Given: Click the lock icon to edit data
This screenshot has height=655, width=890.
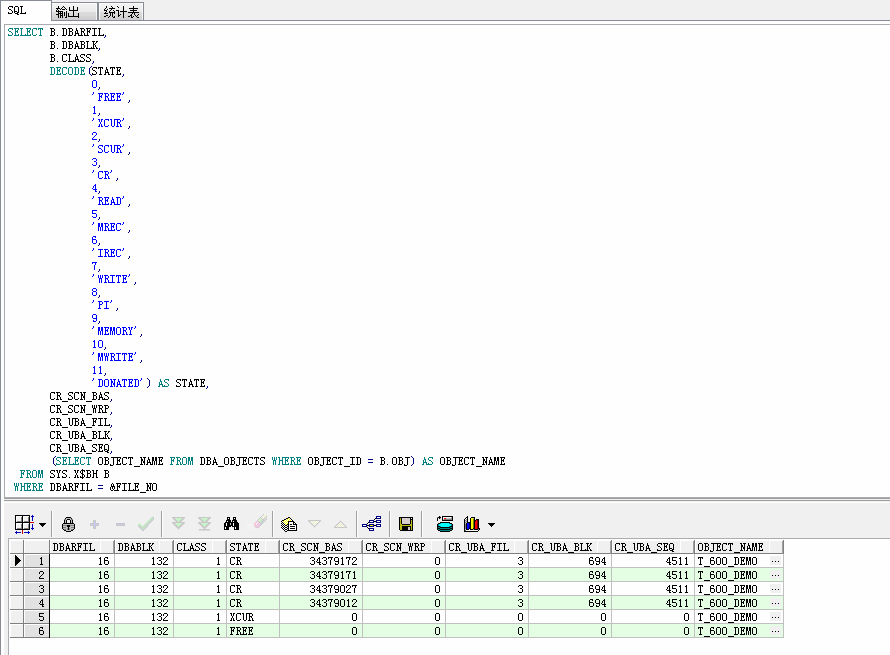Looking at the screenshot, I should (x=69, y=524).
